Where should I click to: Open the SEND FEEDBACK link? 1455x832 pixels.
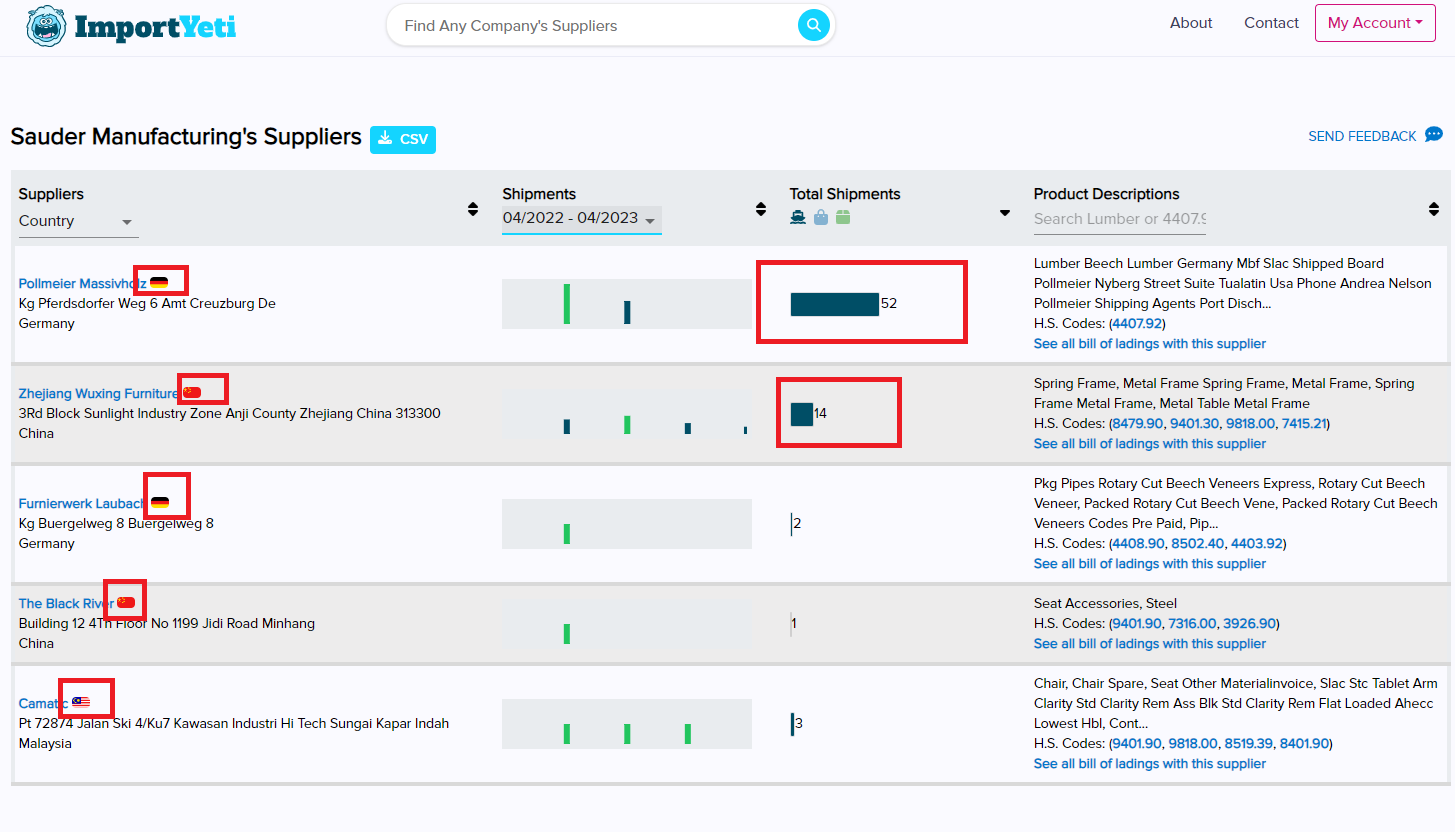pyautogui.click(x=1362, y=136)
